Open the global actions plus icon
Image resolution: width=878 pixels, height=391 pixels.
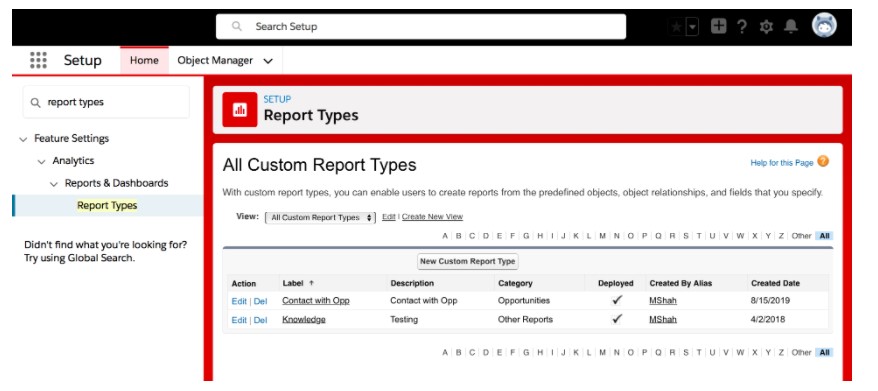click(718, 26)
